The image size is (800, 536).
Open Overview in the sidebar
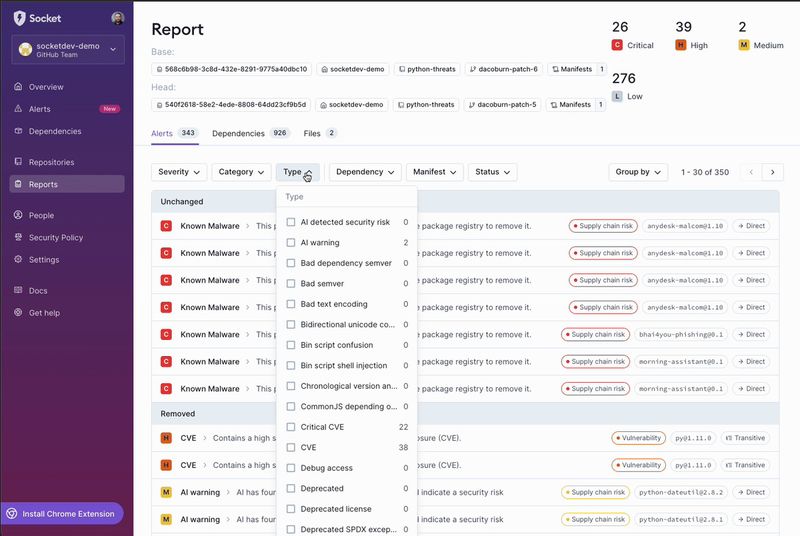67,87
